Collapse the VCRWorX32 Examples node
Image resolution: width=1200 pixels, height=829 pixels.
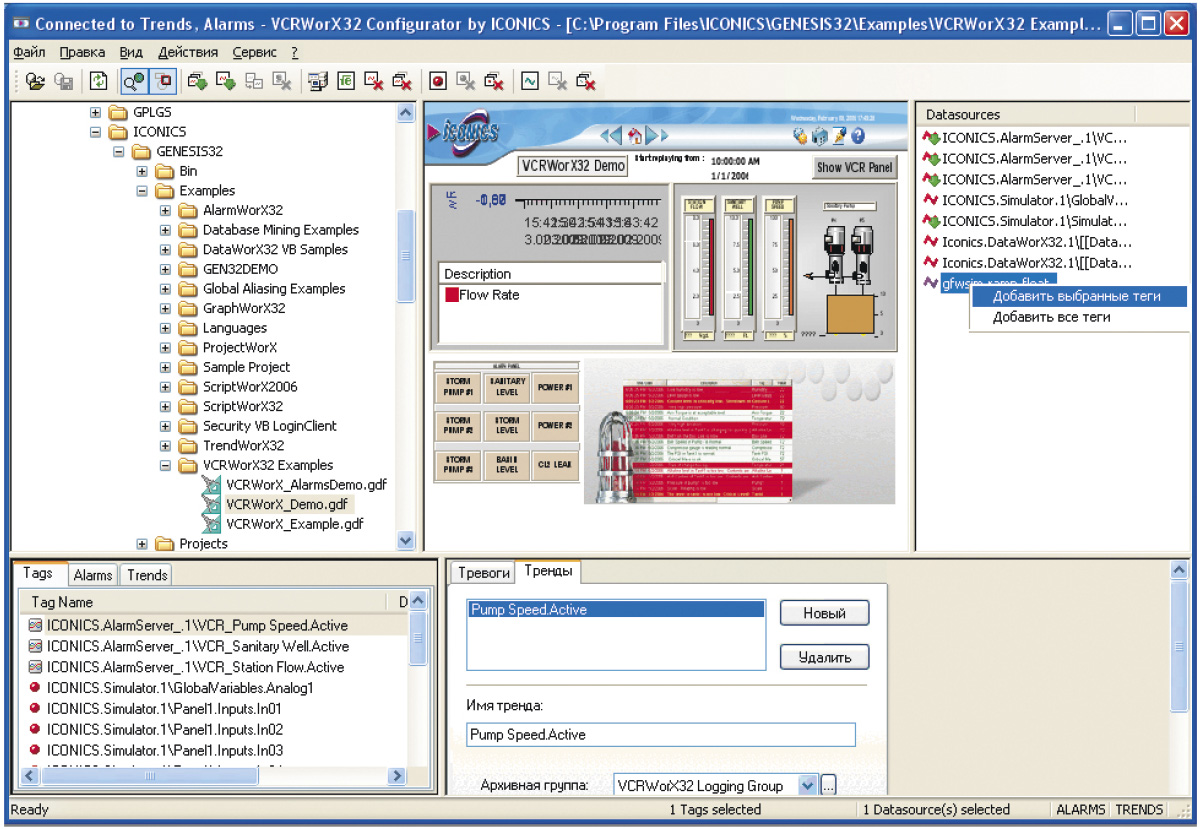(166, 465)
